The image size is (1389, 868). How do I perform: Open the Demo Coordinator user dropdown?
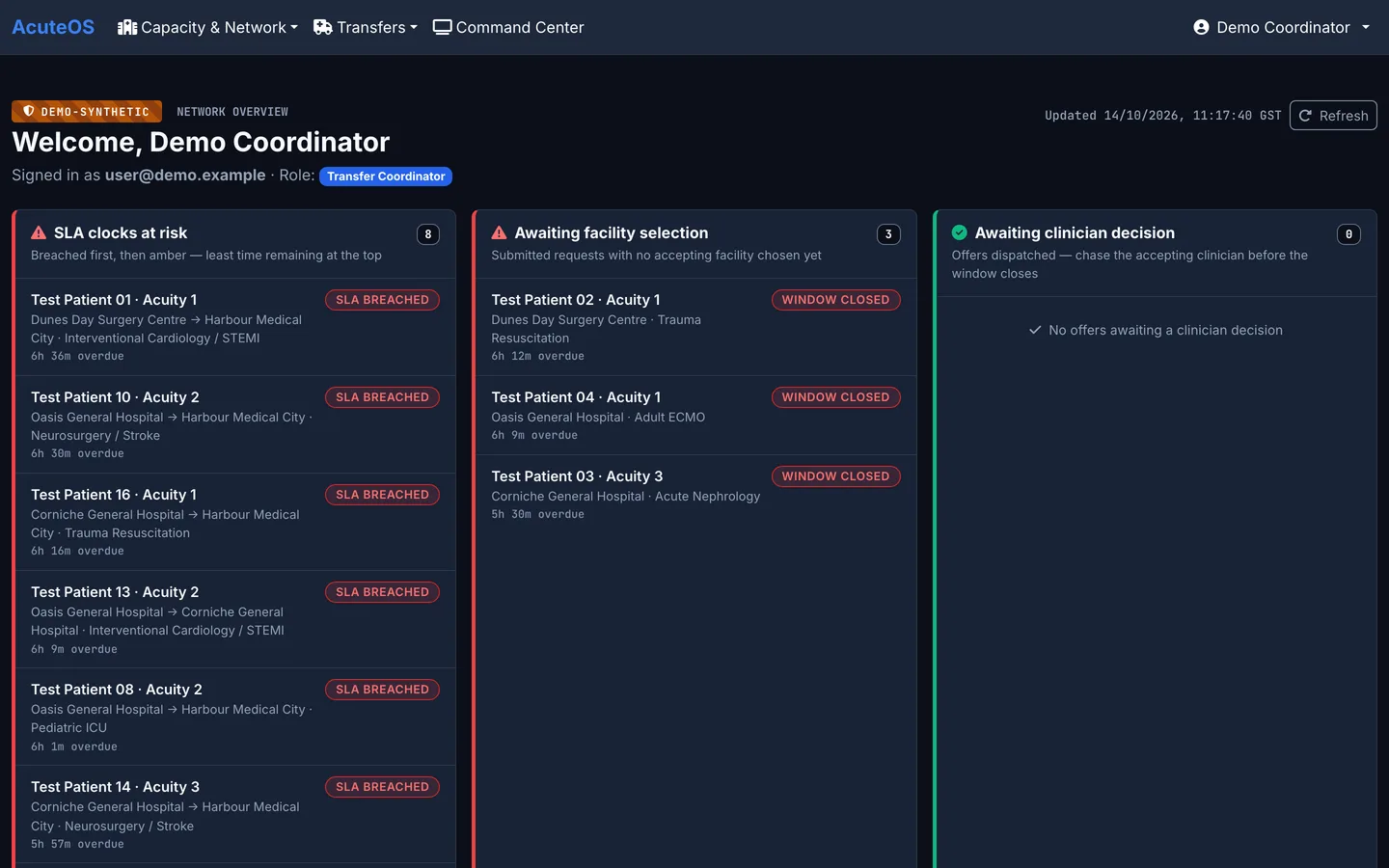[1281, 27]
